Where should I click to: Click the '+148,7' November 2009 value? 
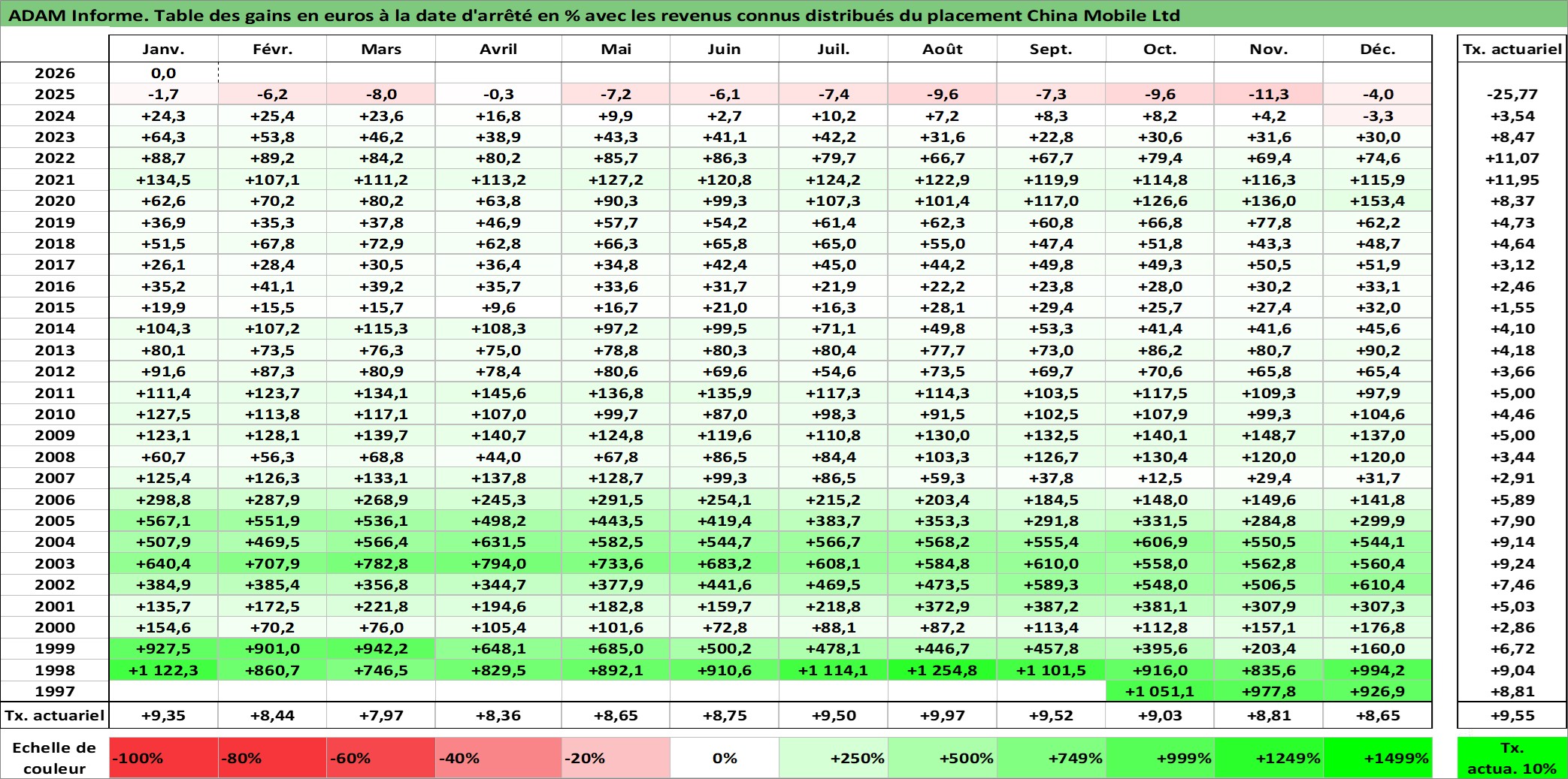coord(1269,435)
